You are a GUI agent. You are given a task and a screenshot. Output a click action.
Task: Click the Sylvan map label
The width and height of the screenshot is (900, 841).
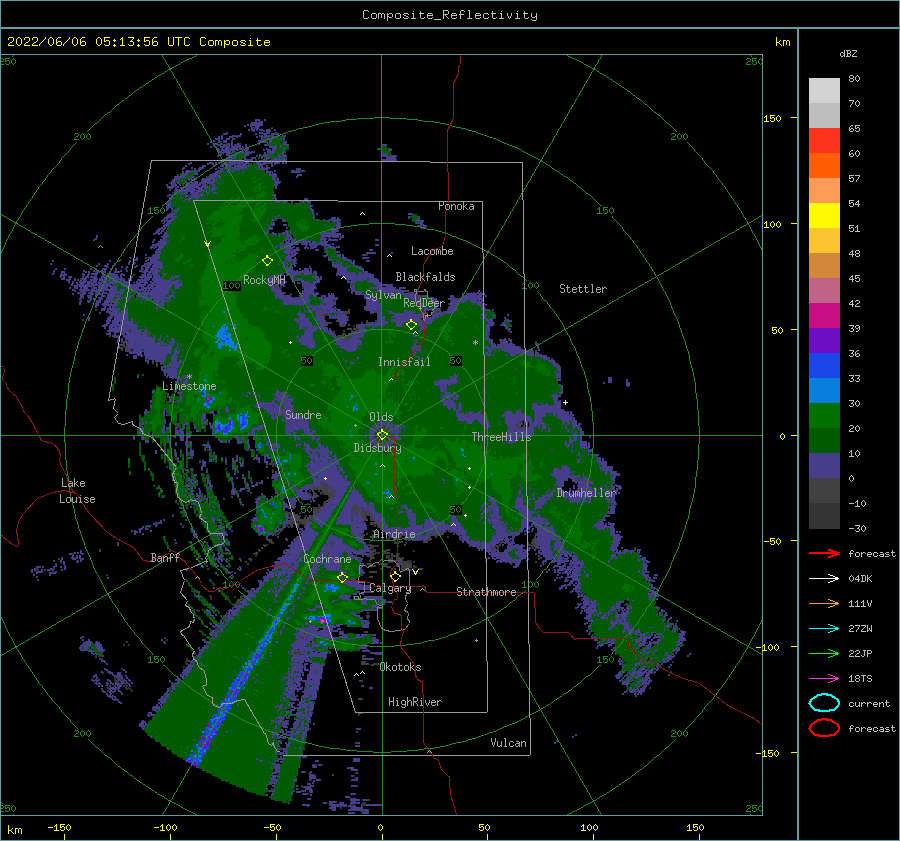pyautogui.click(x=383, y=295)
